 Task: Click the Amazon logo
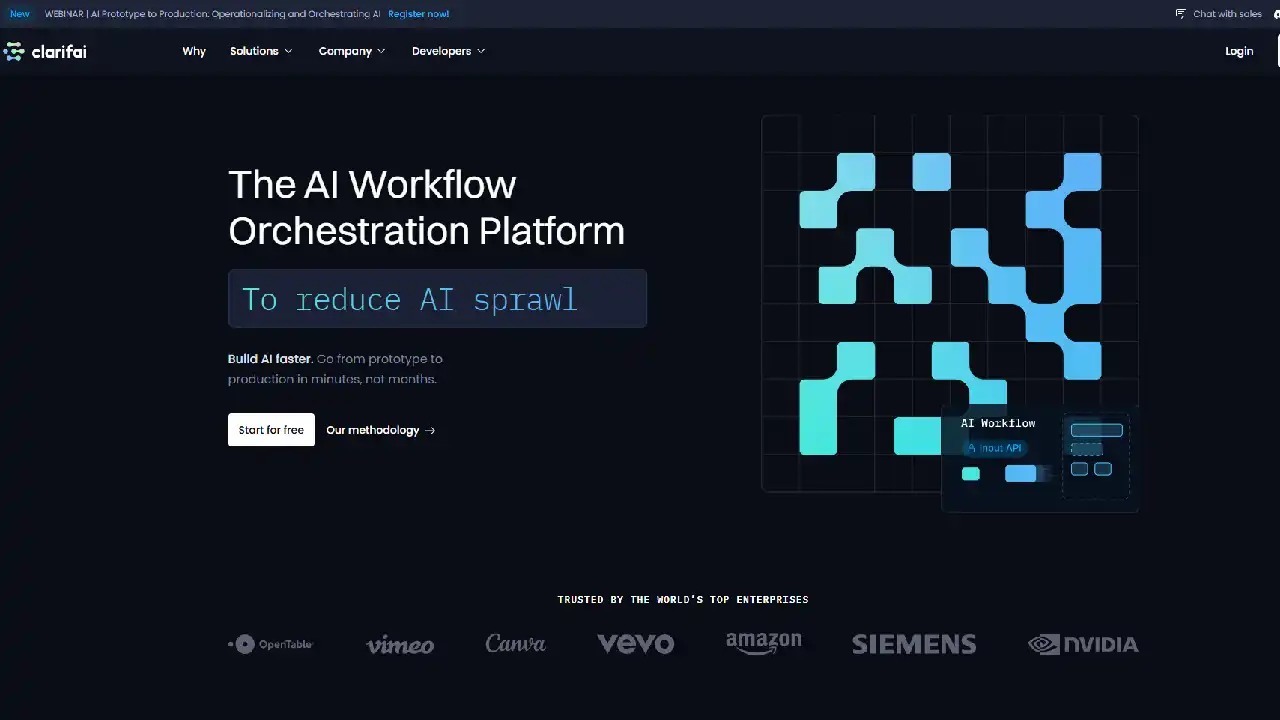click(x=763, y=643)
